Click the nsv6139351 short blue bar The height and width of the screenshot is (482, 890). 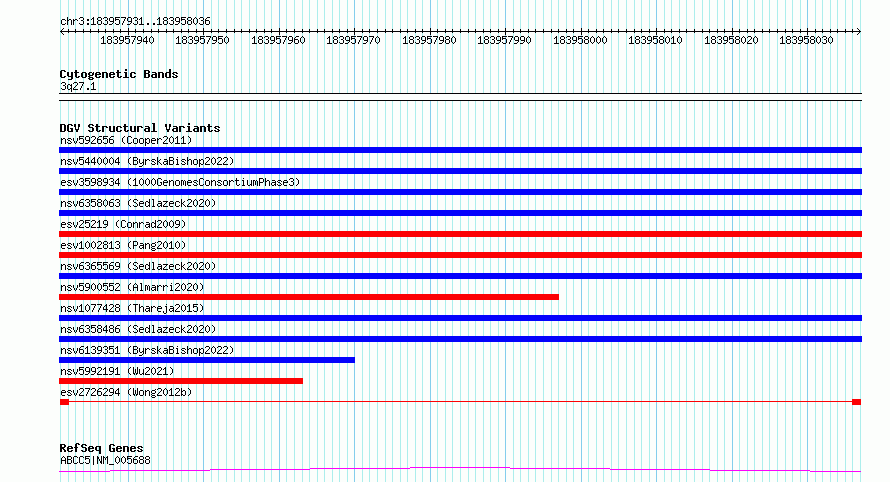(x=207, y=360)
